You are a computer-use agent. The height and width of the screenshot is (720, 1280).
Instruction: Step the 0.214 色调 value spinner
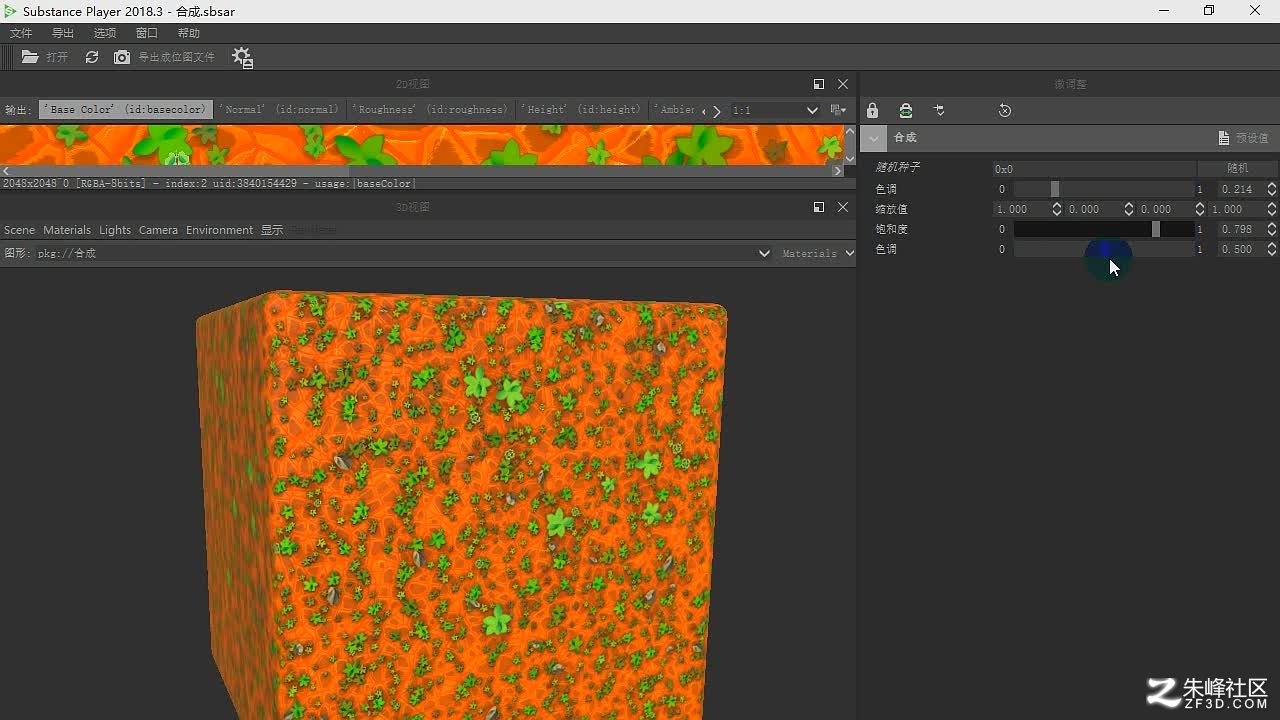(1272, 189)
